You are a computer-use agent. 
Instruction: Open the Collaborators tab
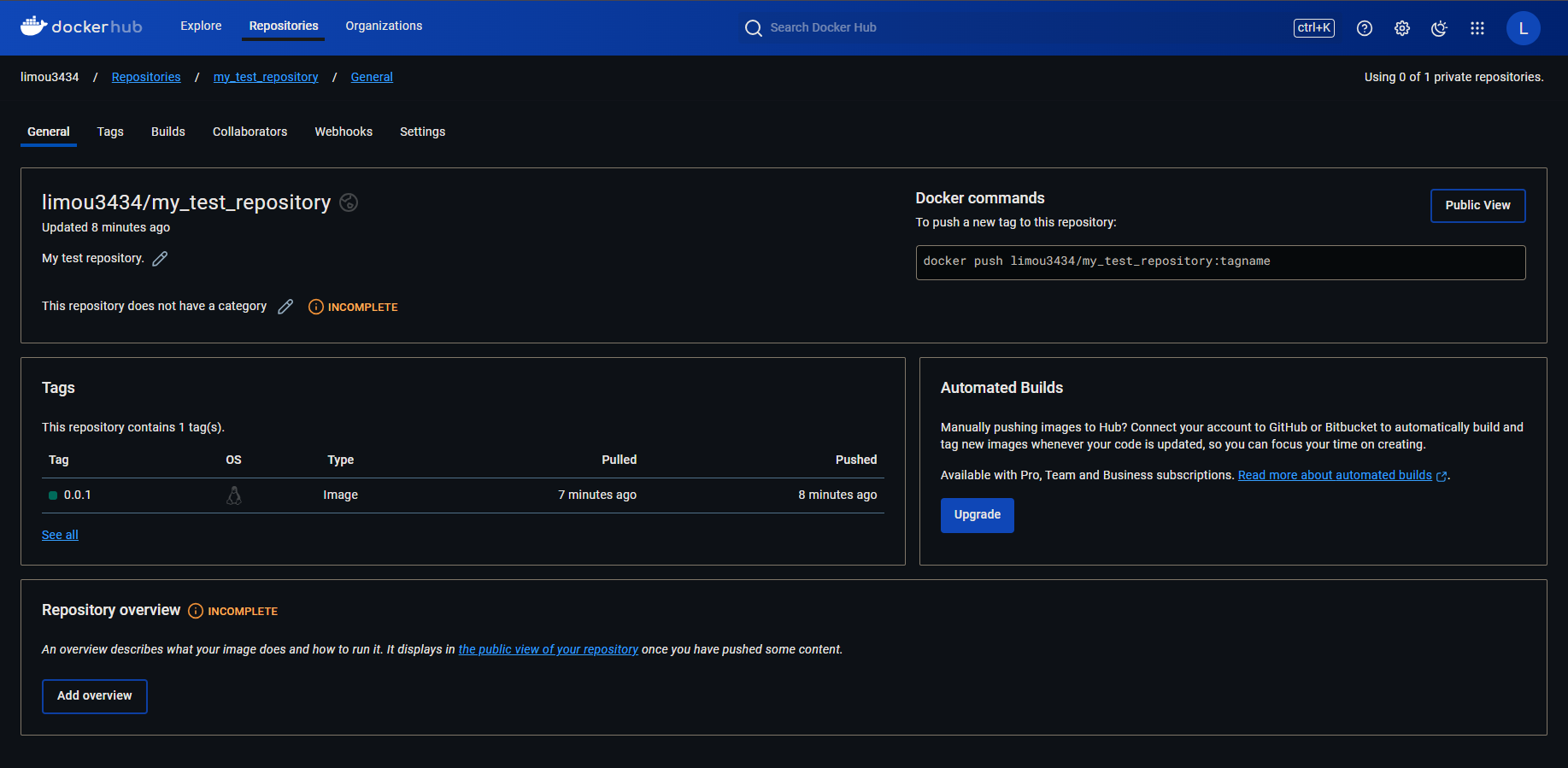tap(250, 132)
